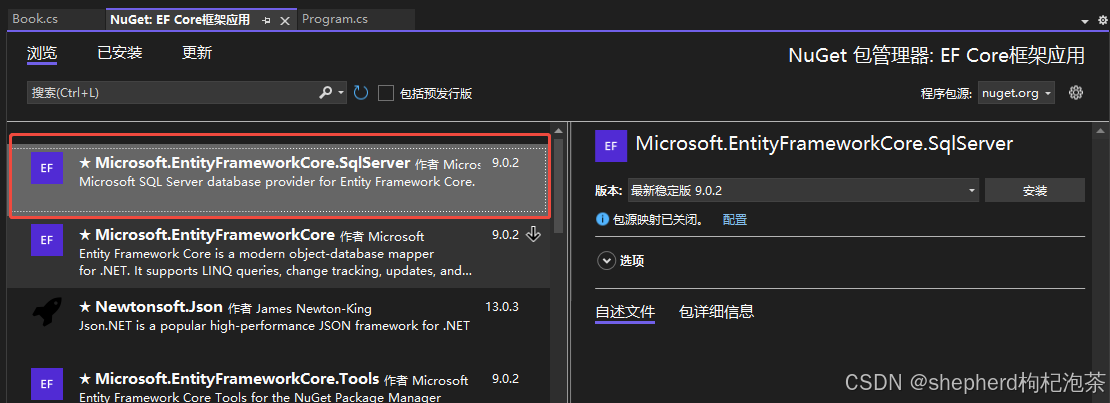Image resolution: width=1110 pixels, height=403 pixels.
Task: Open the 程序包源 nuget.org dropdown
Action: tap(1017, 93)
